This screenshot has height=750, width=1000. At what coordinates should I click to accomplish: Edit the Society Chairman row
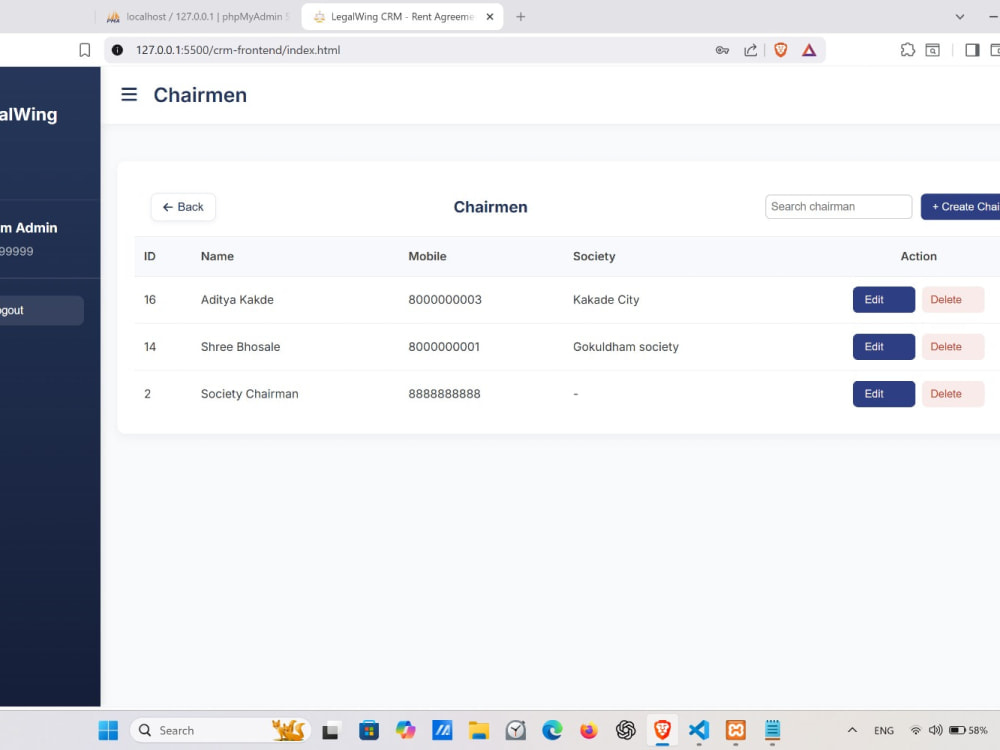coord(883,394)
